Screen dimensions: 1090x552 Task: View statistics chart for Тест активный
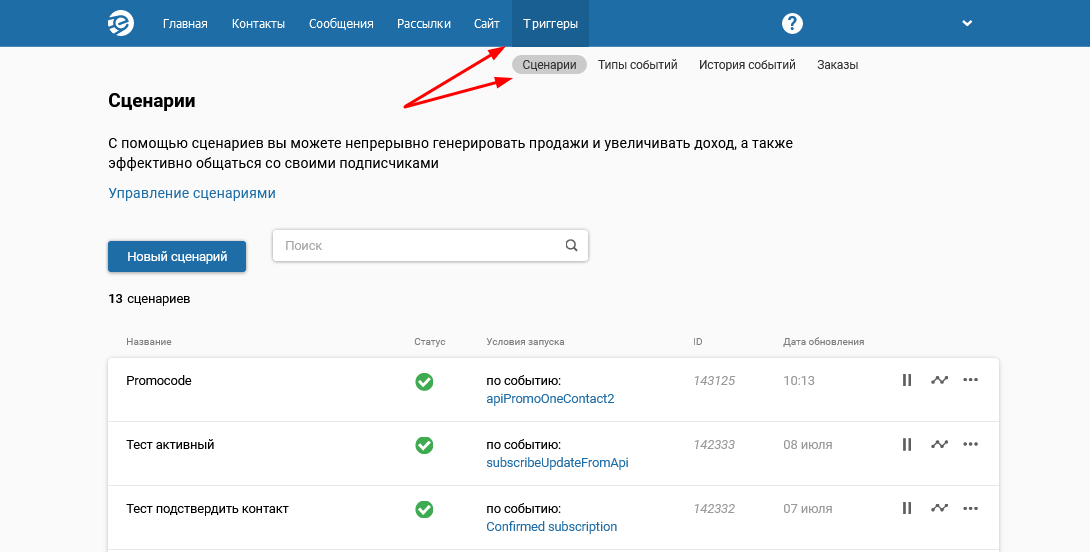pos(939,444)
